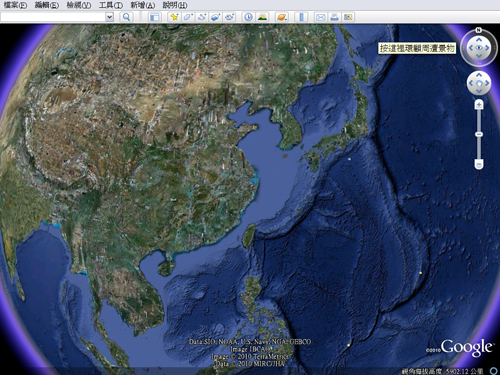This screenshot has height=375, width=500.
Task: Click the record a tour icon
Action: (230, 17)
